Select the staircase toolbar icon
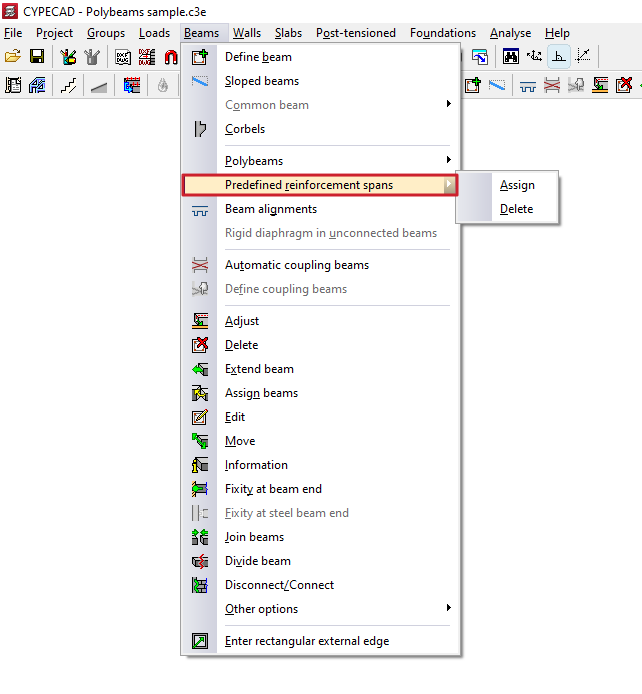This screenshot has width=642, height=694. [68, 85]
